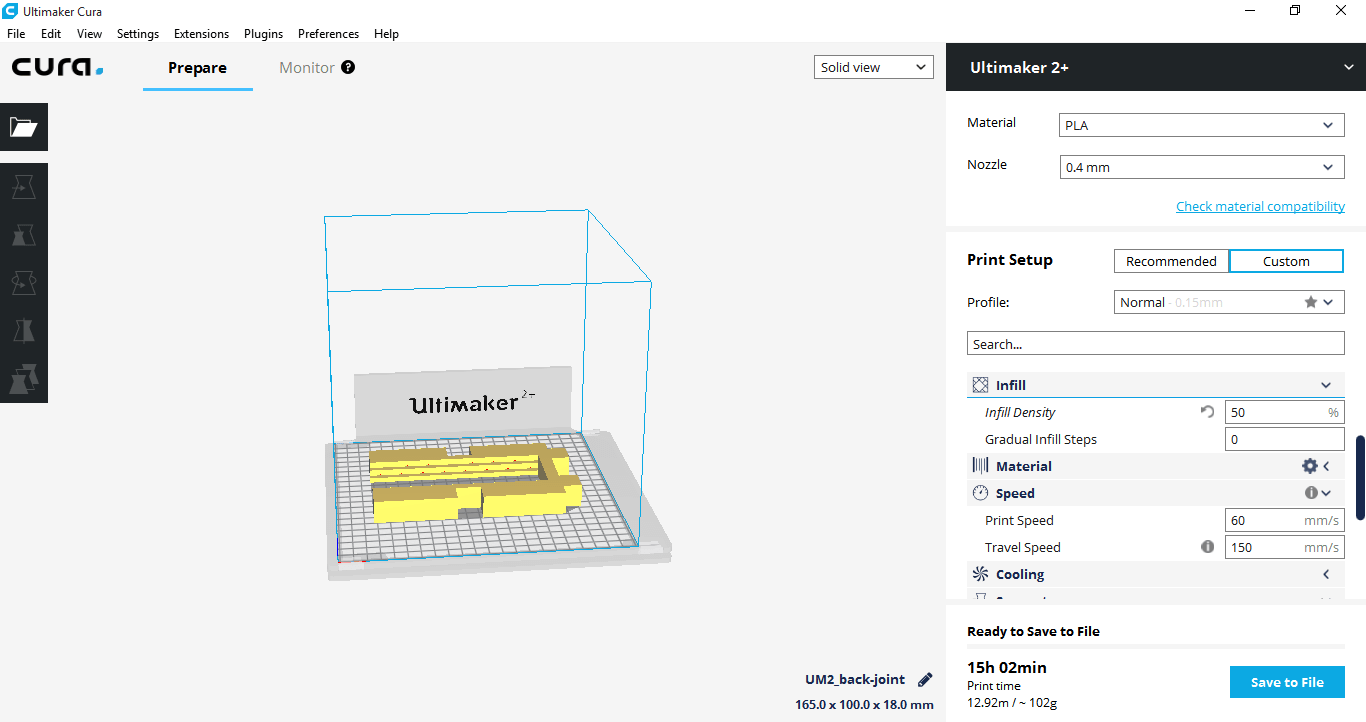Open the View menu
The image size is (1366, 722).
point(89,33)
